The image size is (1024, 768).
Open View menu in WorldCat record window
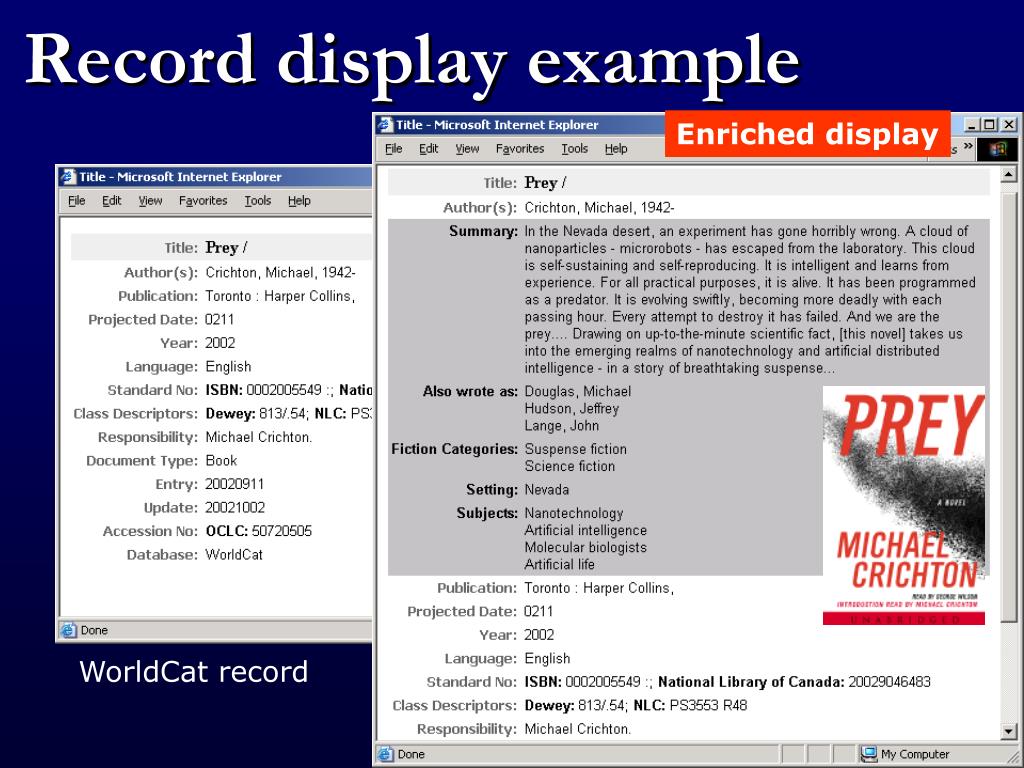click(150, 201)
